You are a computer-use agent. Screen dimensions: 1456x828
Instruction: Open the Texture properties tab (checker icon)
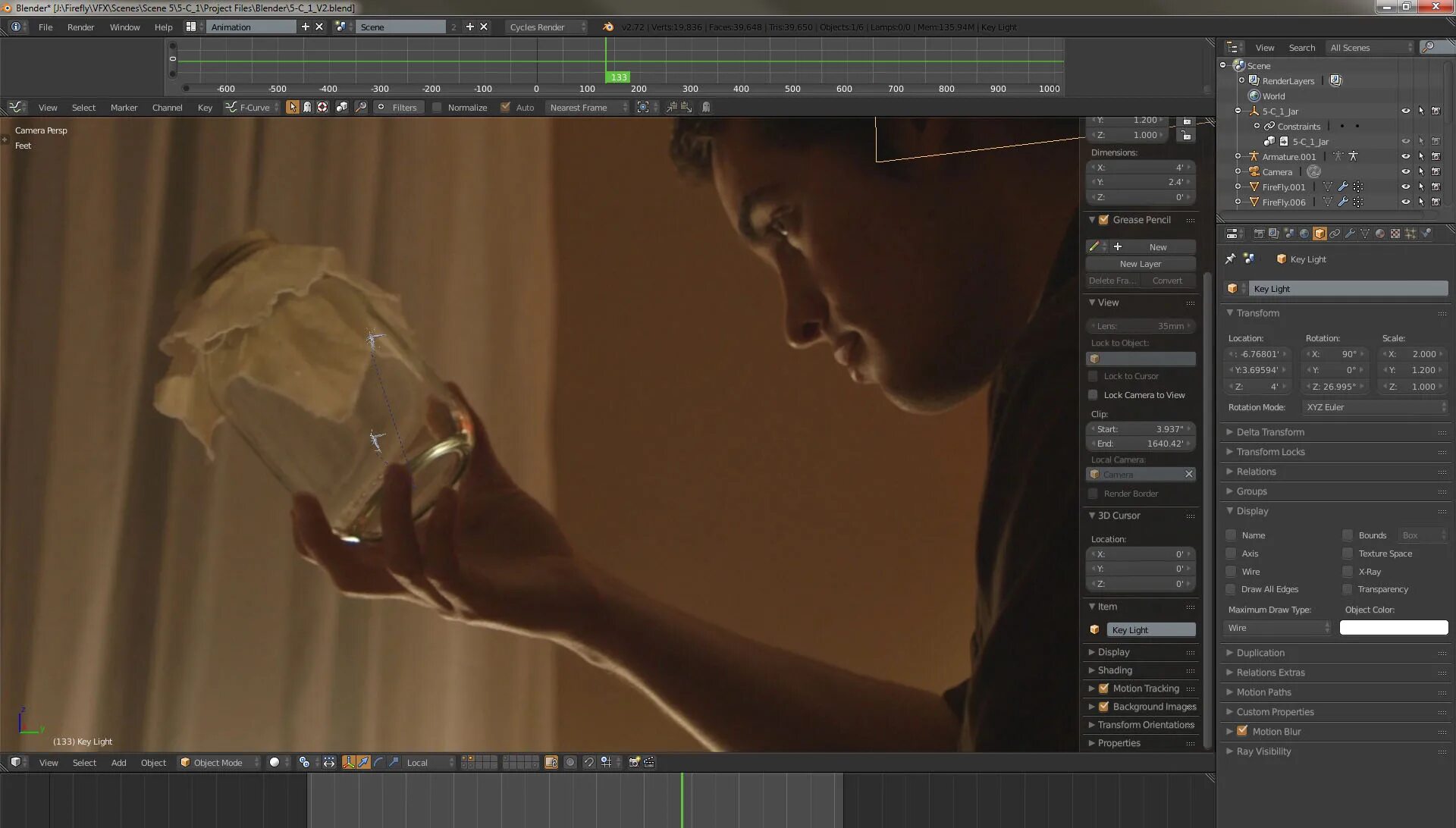click(1394, 234)
